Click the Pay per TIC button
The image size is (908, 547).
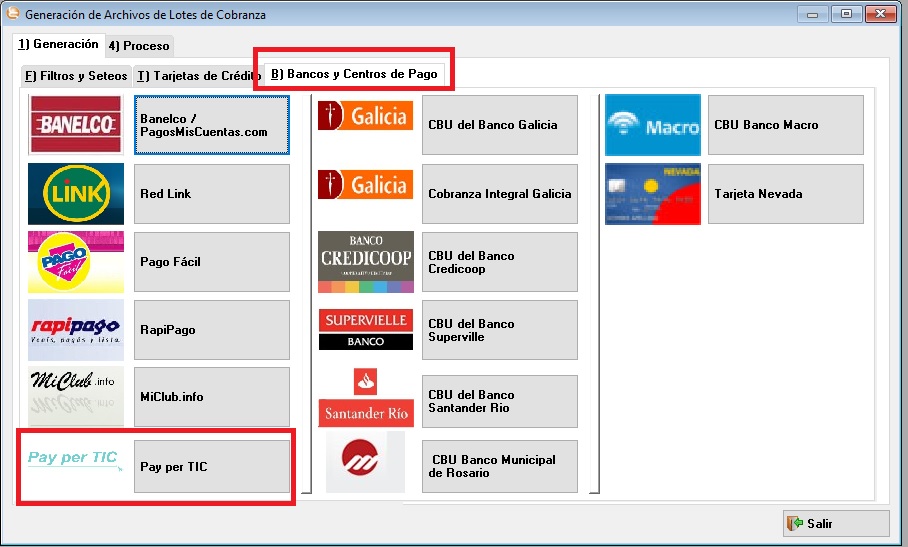(211, 467)
